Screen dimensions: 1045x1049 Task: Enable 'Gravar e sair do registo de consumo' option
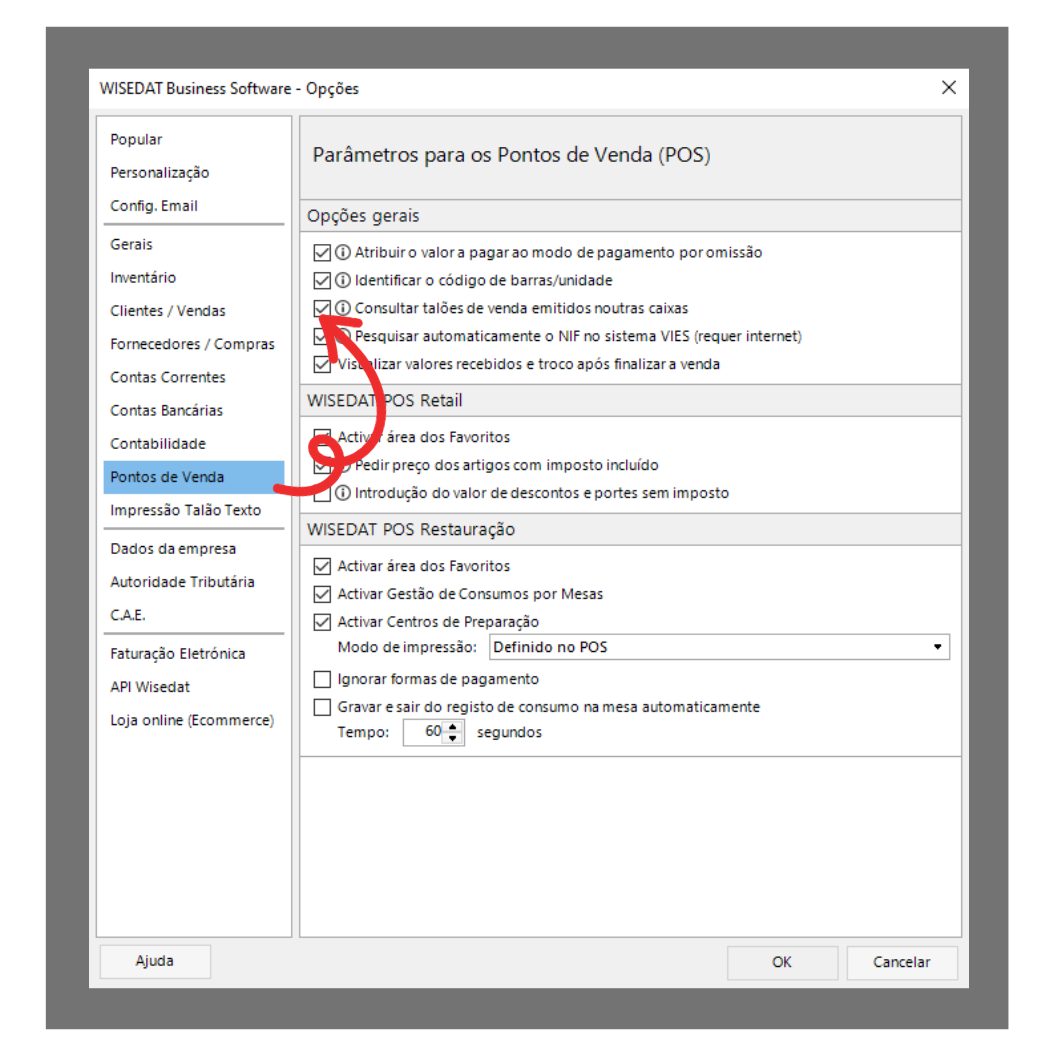click(x=322, y=708)
